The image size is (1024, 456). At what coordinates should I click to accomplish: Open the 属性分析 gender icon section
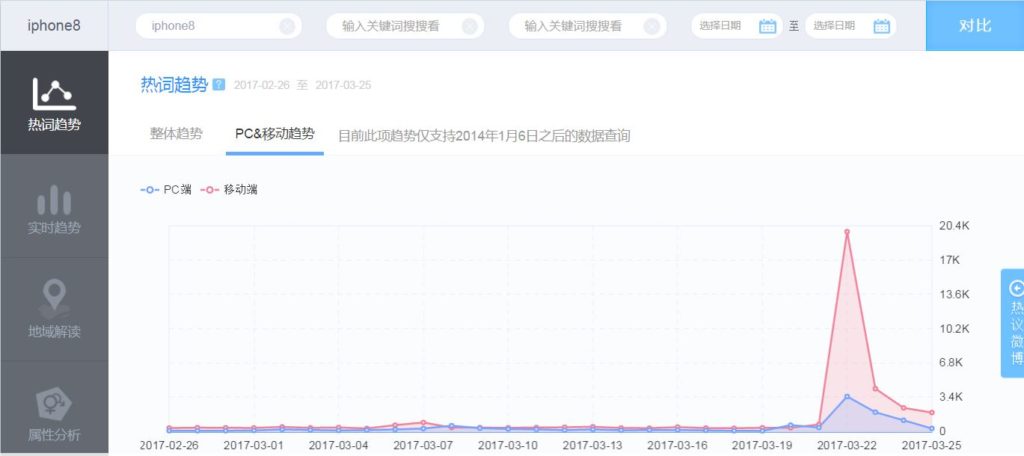tap(54, 408)
